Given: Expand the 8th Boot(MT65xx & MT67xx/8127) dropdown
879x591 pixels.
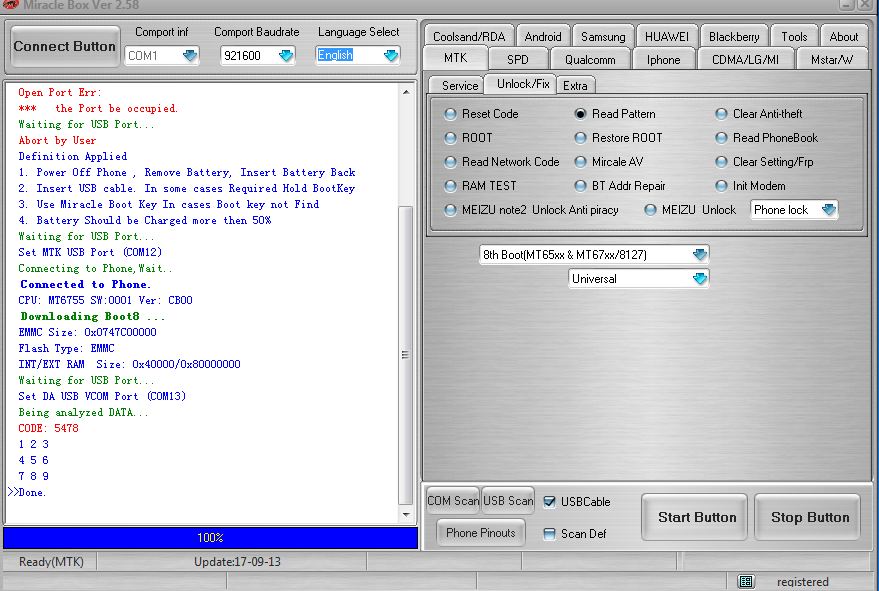Looking at the screenshot, I should [x=700, y=255].
